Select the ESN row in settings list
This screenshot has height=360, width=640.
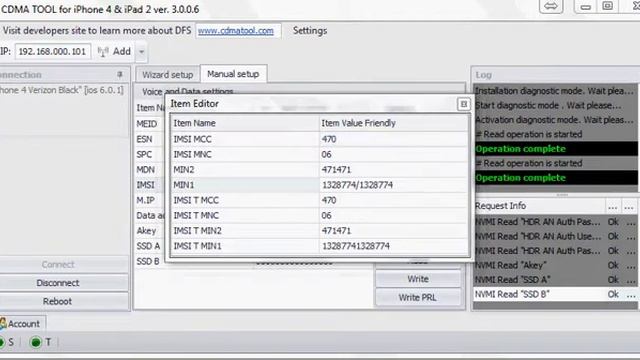point(144,139)
